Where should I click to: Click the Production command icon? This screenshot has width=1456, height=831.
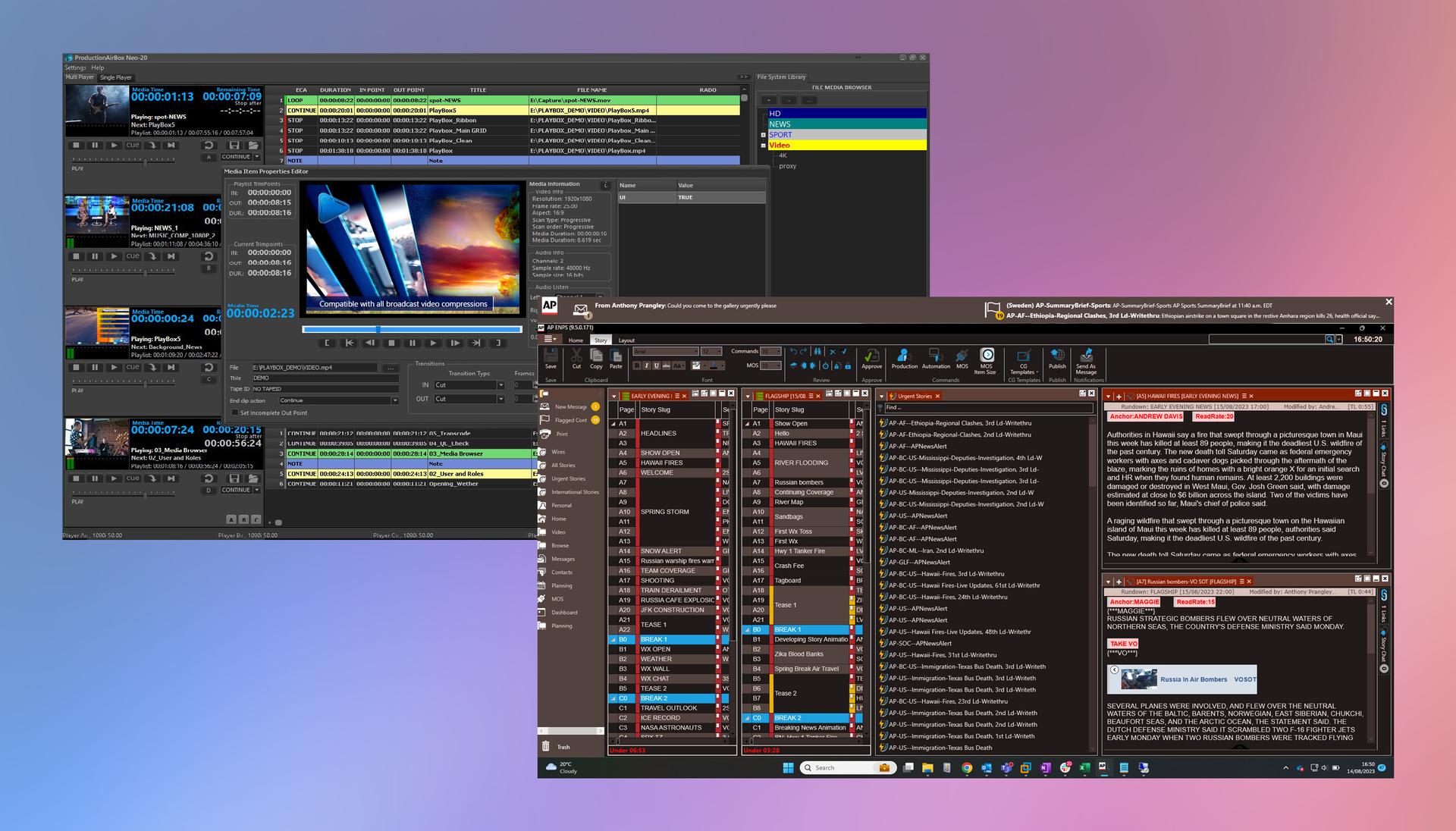(x=903, y=356)
